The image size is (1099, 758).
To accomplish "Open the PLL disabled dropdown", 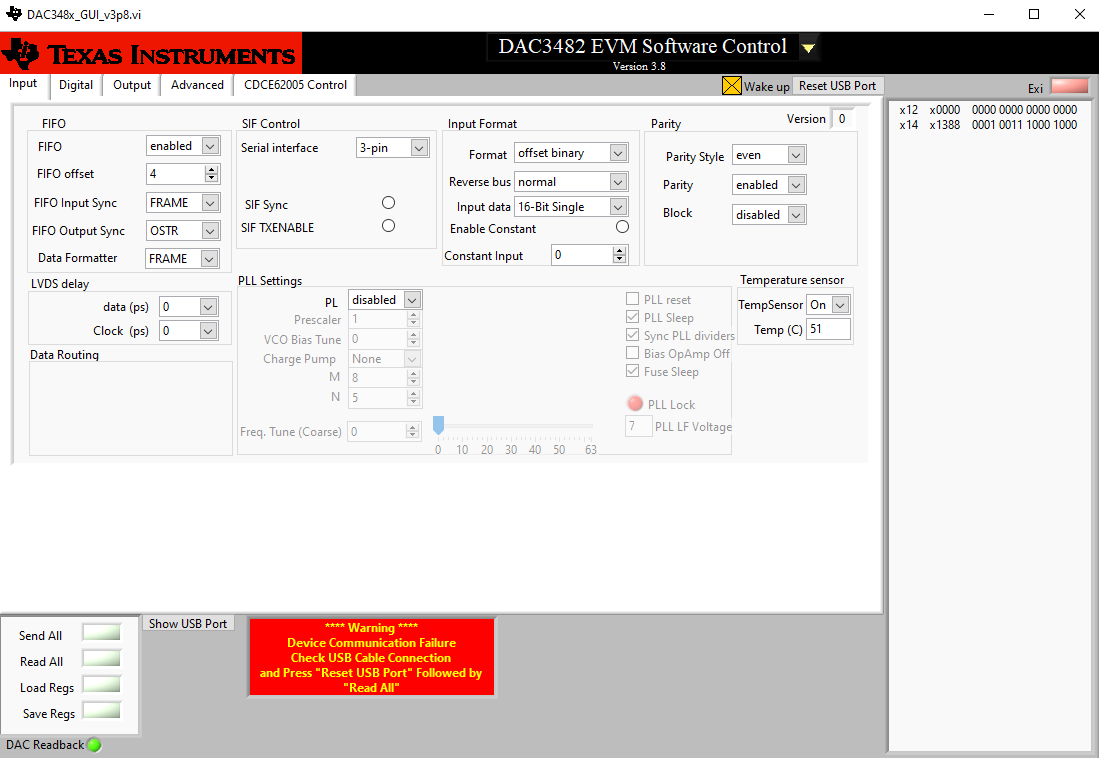I will point(385,299).
